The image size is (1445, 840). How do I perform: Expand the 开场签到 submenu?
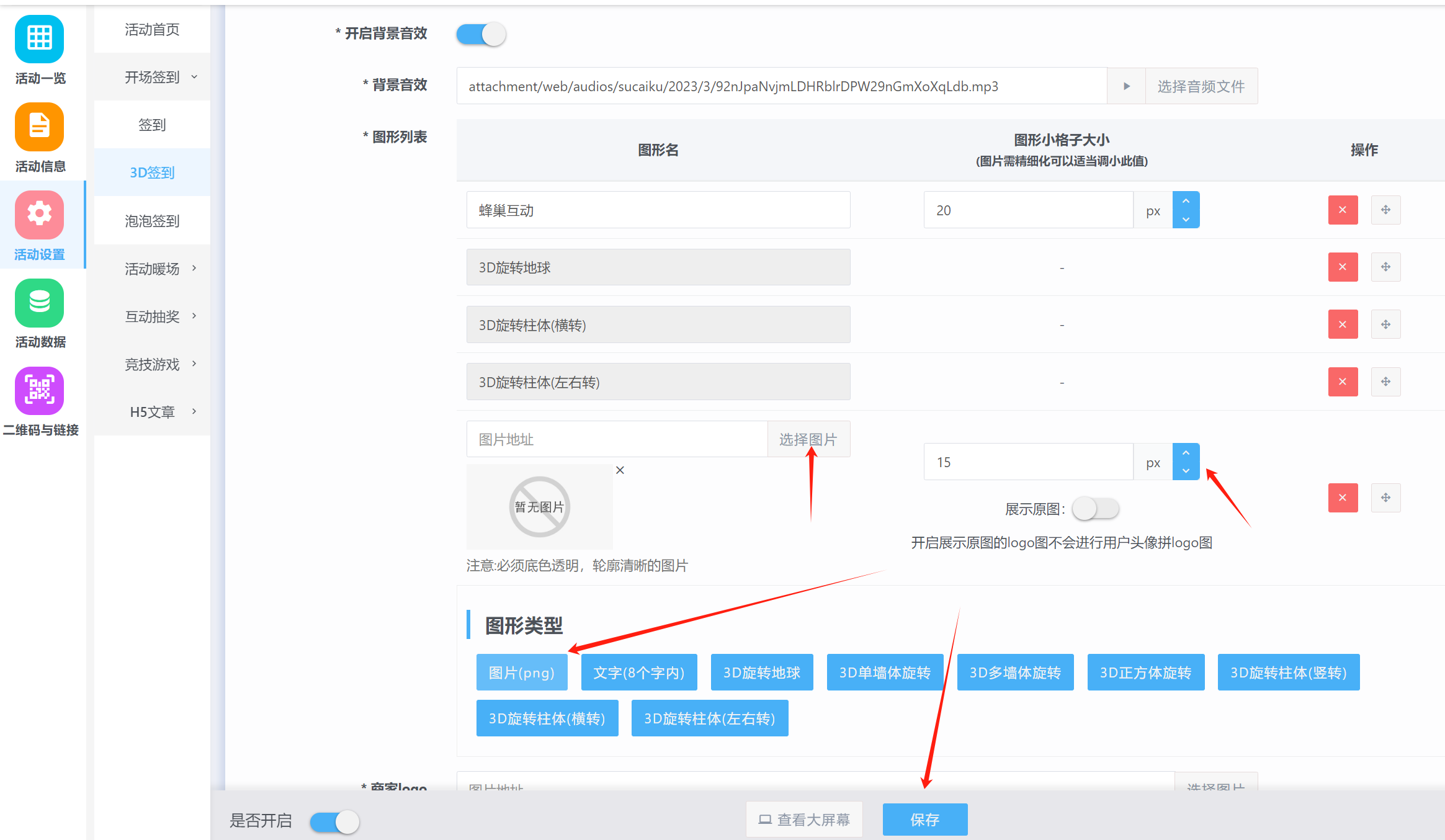coord(152,77)
